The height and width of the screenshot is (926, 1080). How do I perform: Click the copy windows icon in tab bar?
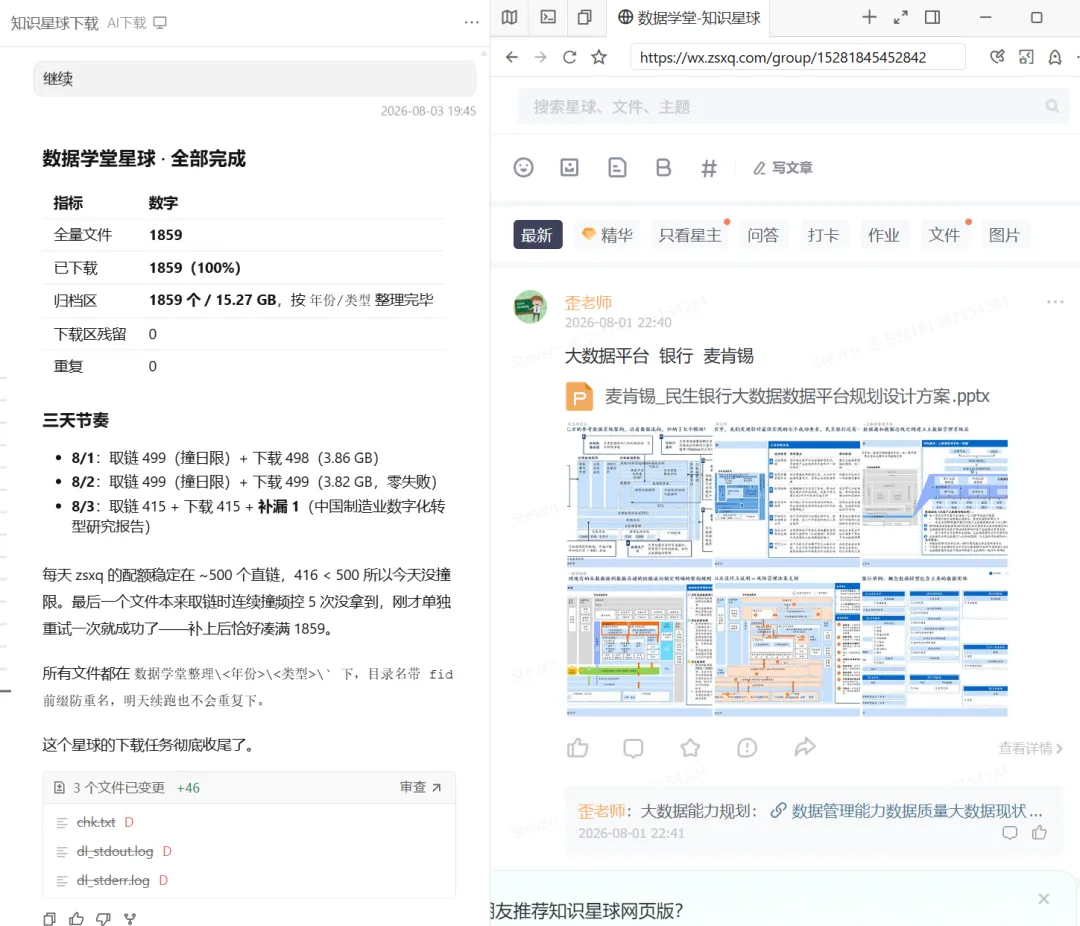tap(585, 17)
